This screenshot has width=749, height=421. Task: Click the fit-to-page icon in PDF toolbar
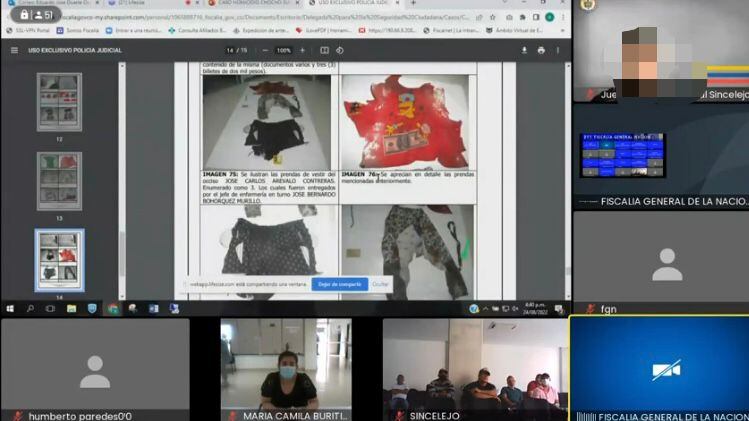[x=324, y=50]
